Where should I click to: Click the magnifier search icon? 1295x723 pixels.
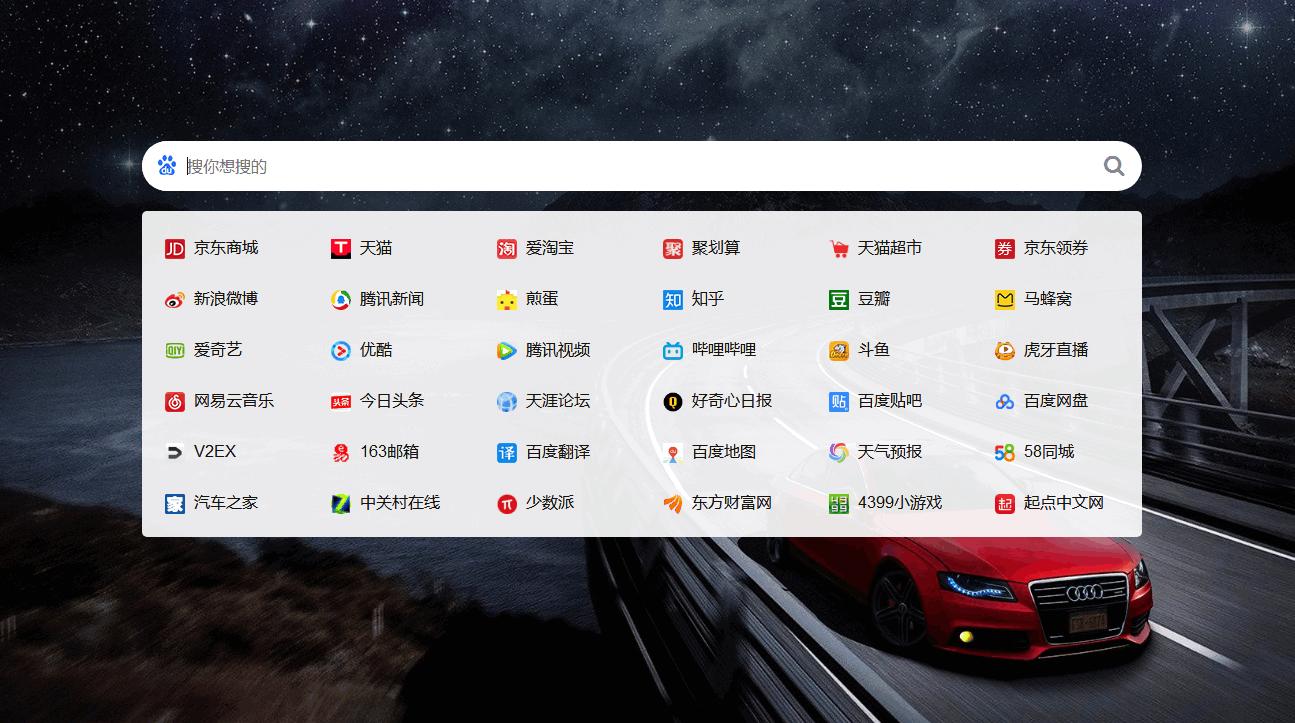(1113, 165)
